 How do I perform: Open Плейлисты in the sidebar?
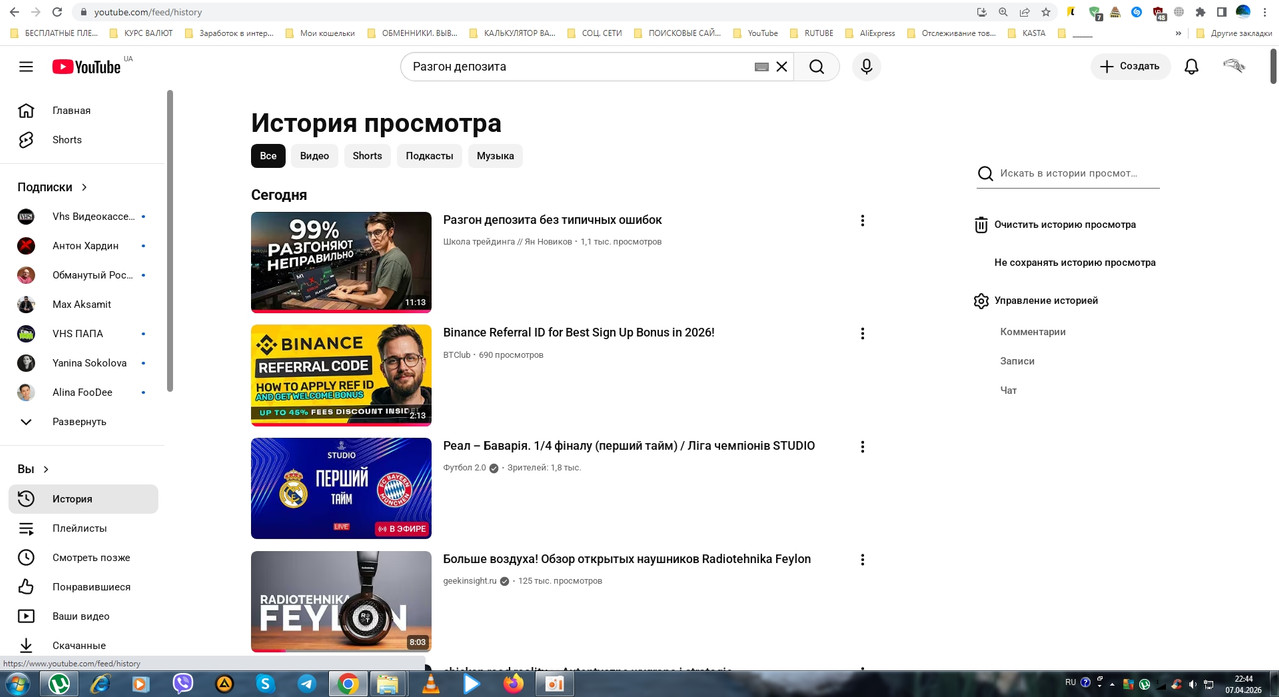click(x=83, y=528)
